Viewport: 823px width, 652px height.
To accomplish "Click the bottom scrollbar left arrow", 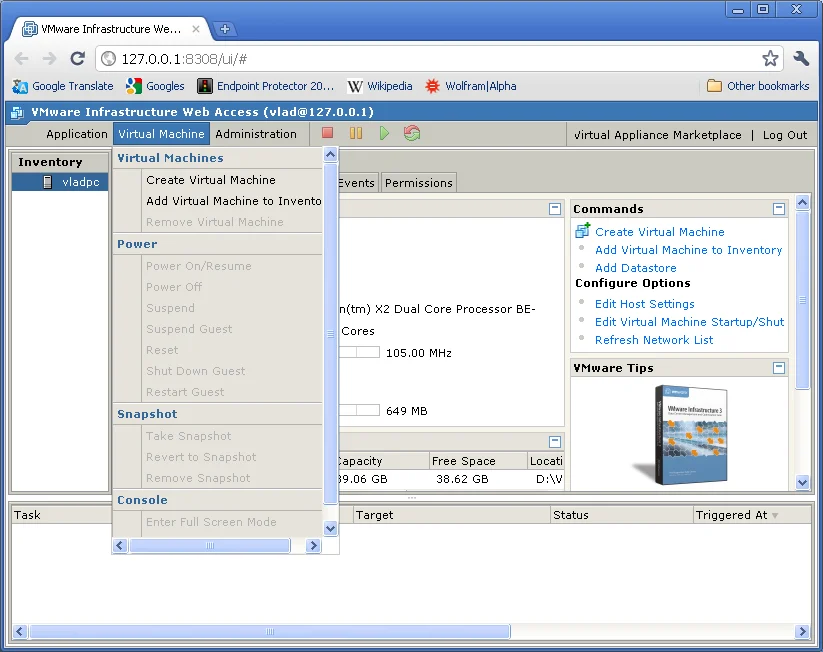I will click(19, 631).
